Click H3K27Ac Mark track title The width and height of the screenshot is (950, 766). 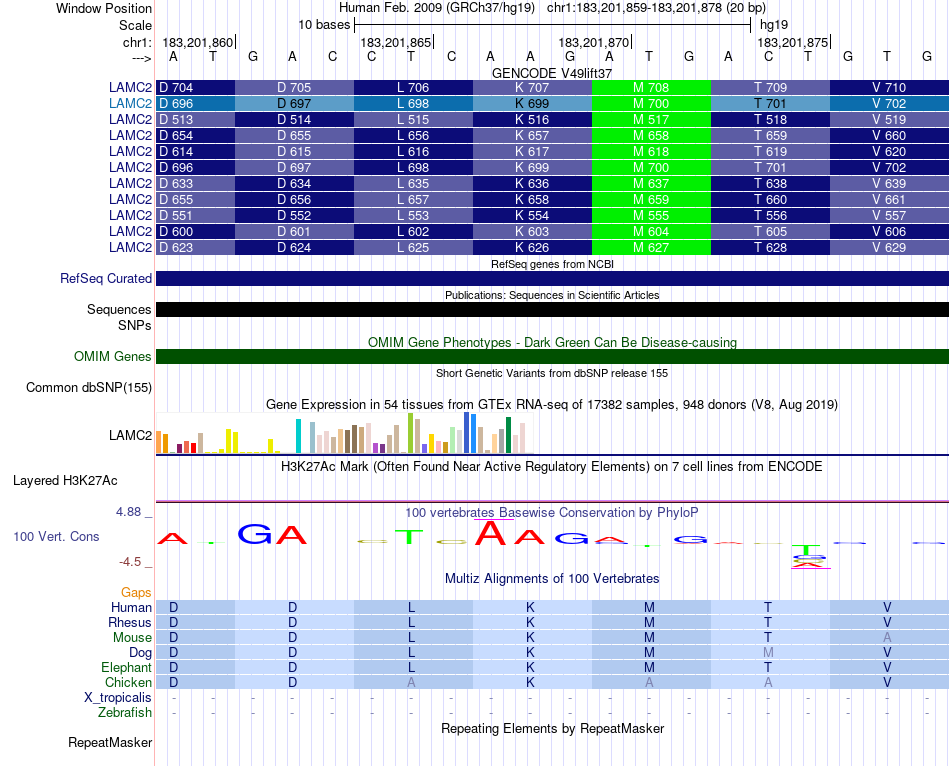552,467
